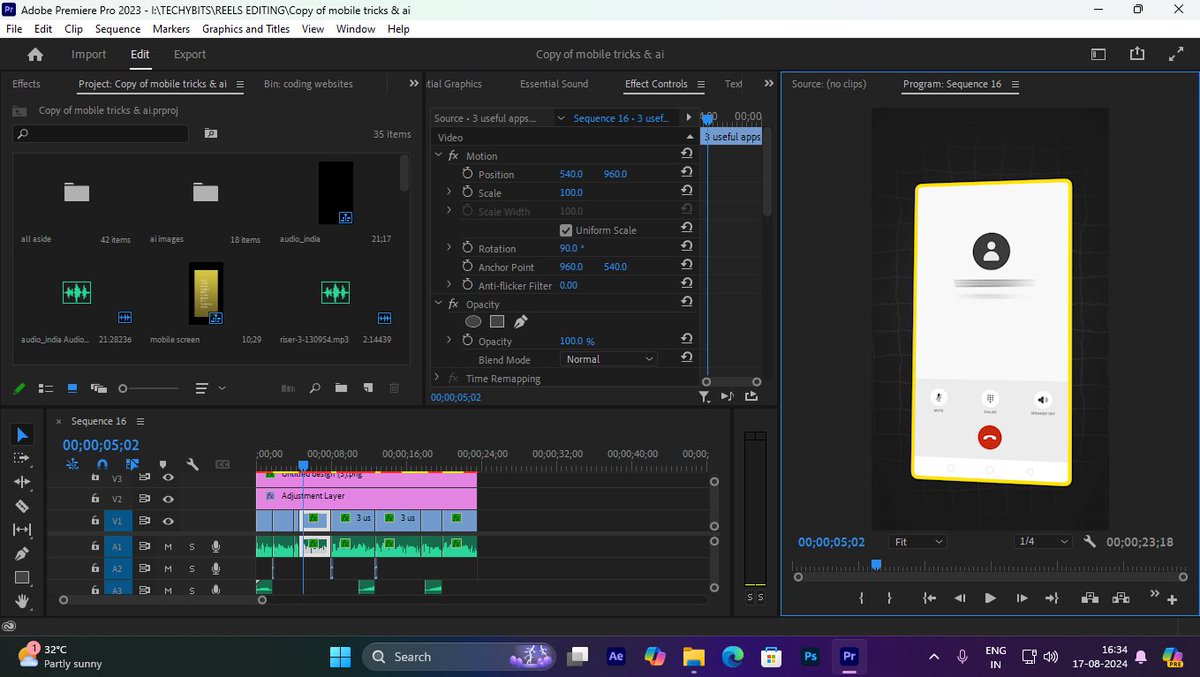Click New Bin folder icon in Project panel
The width and height of the screenshot is (1200, 677).
[x=341, y=388]
